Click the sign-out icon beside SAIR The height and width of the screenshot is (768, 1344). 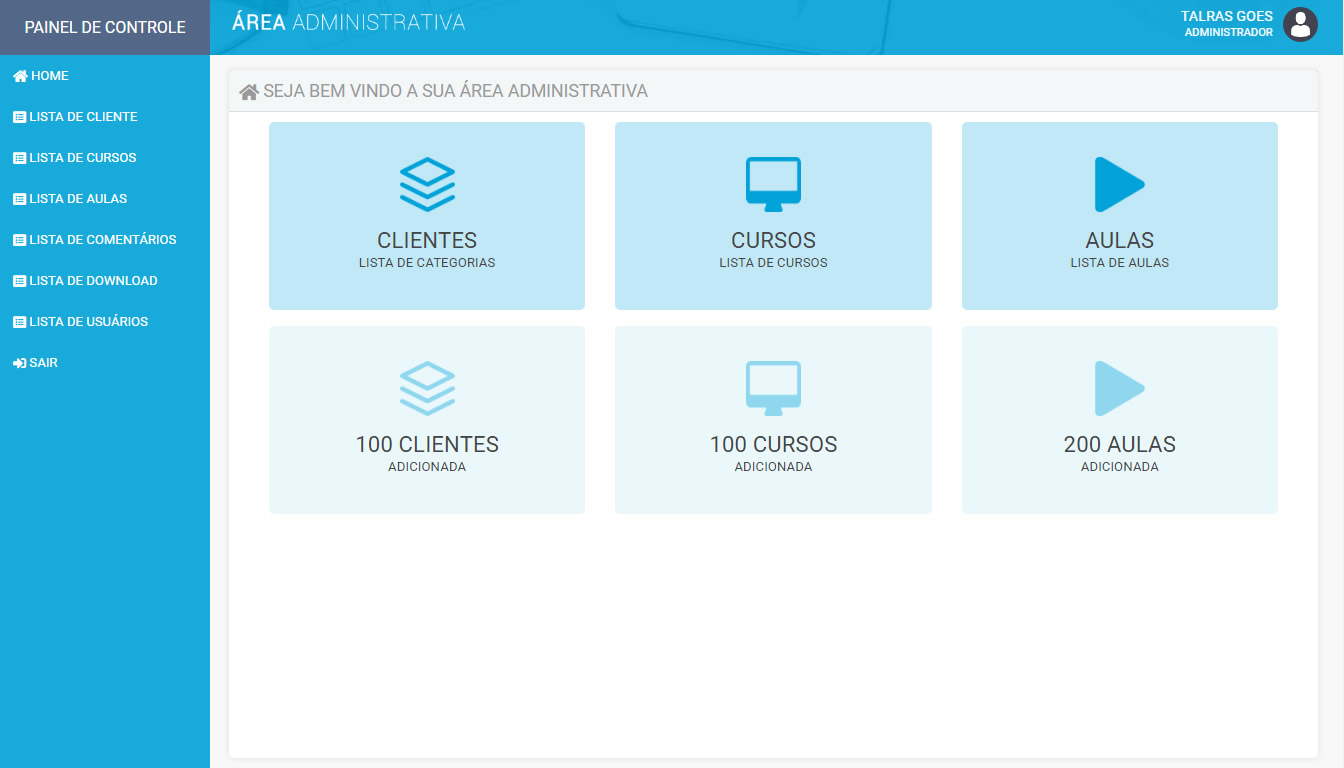coord(19,363)
